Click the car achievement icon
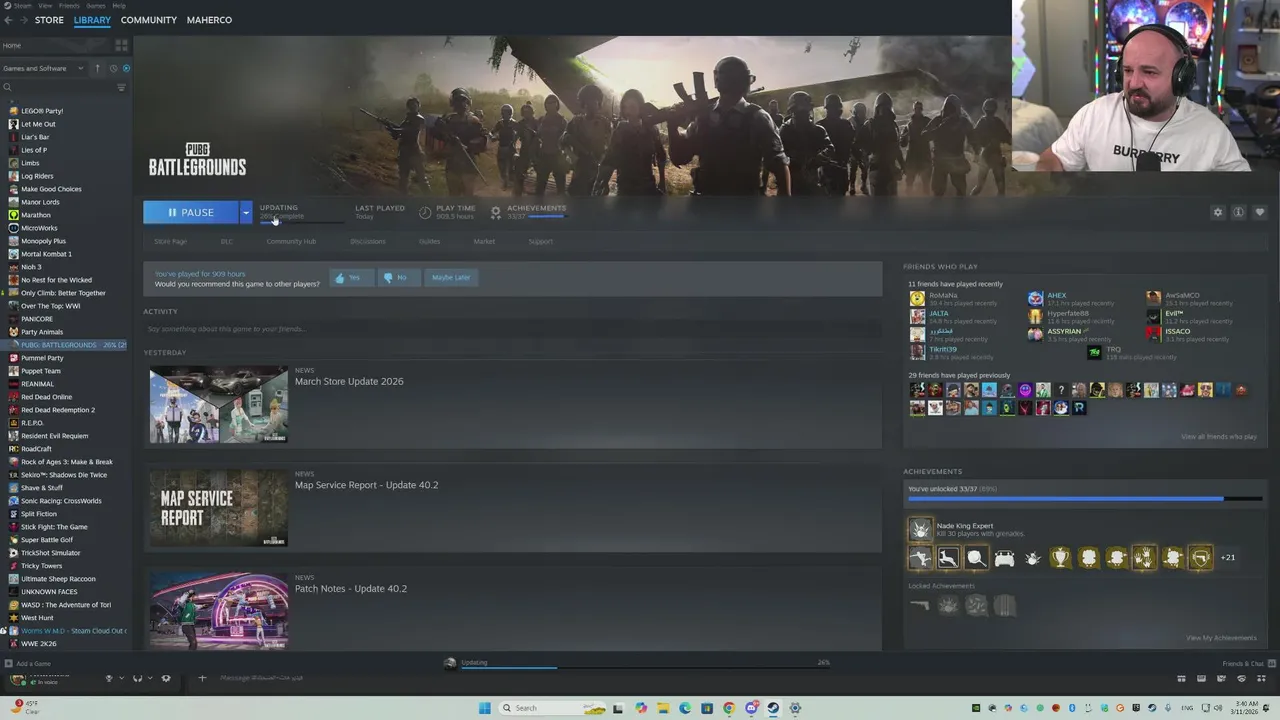The width and height of the screenshot is (1280, 720). click(1004, 558)
